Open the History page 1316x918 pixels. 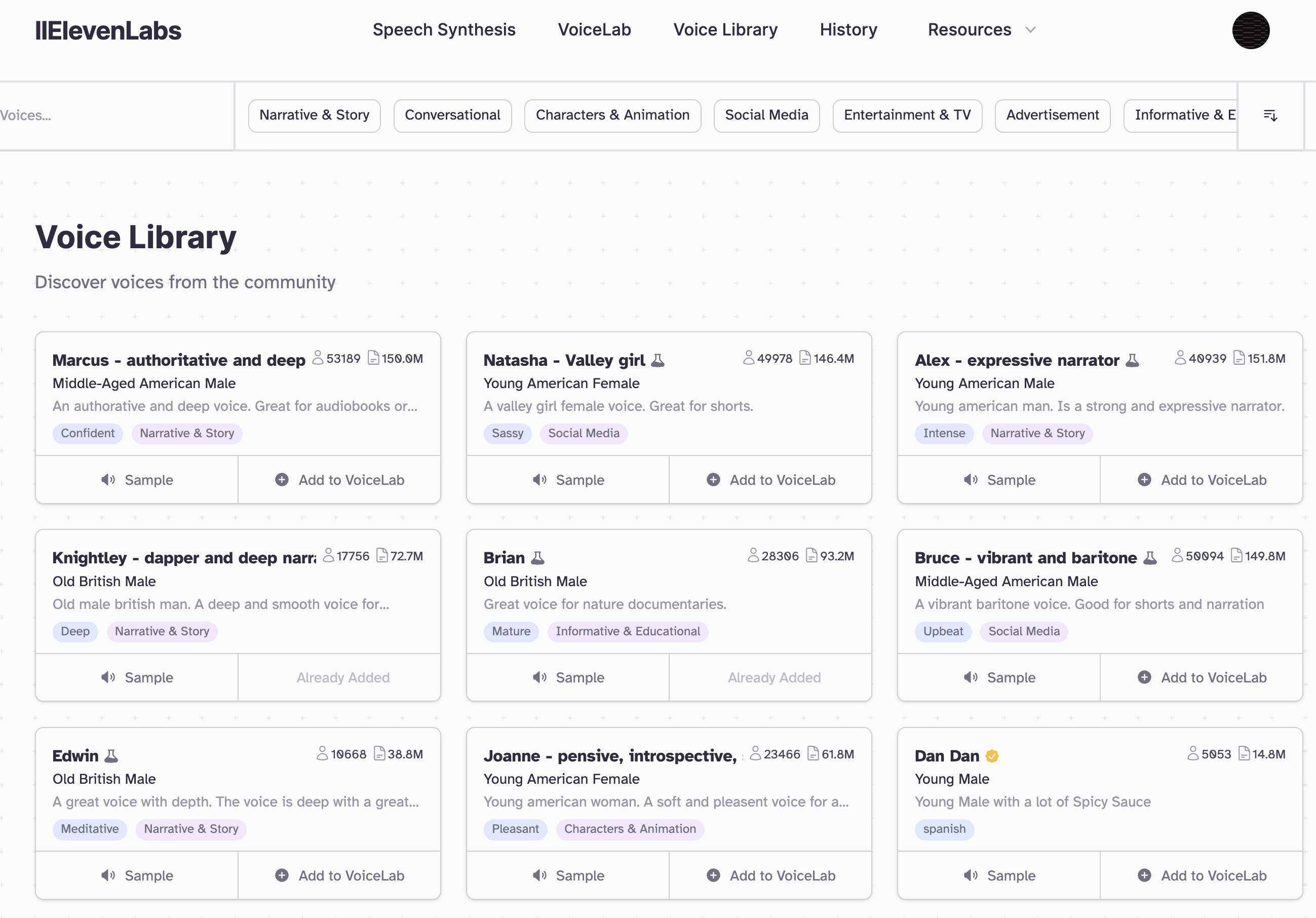click(x=848, y=30)
